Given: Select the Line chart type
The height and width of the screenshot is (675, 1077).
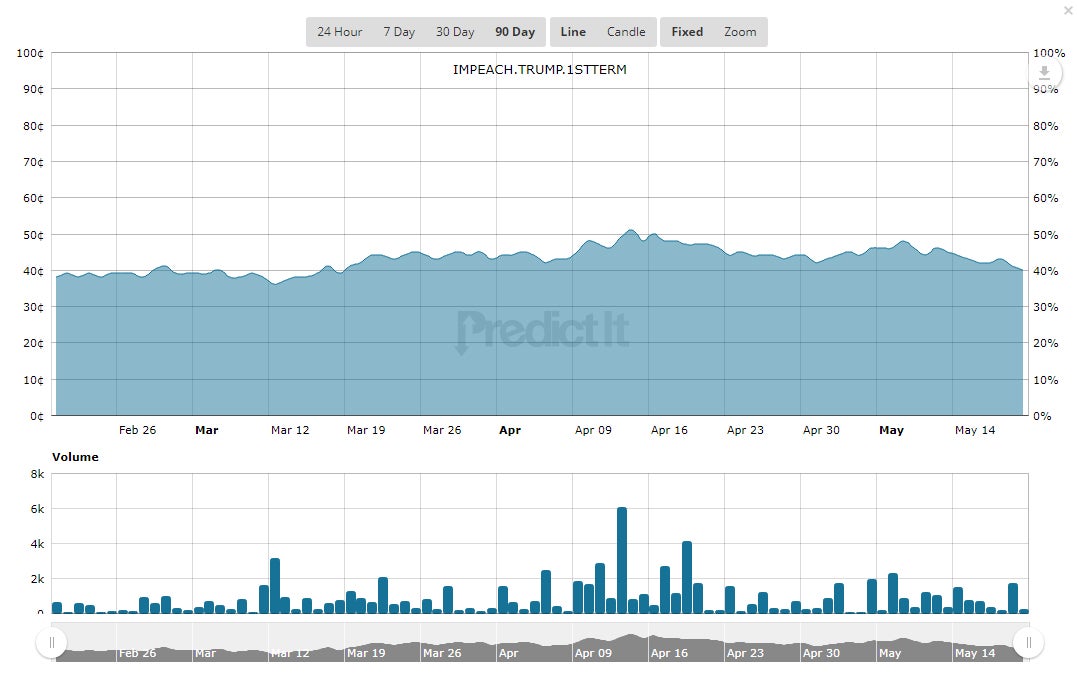Looking at the screenshot, I should coord(573,32).
